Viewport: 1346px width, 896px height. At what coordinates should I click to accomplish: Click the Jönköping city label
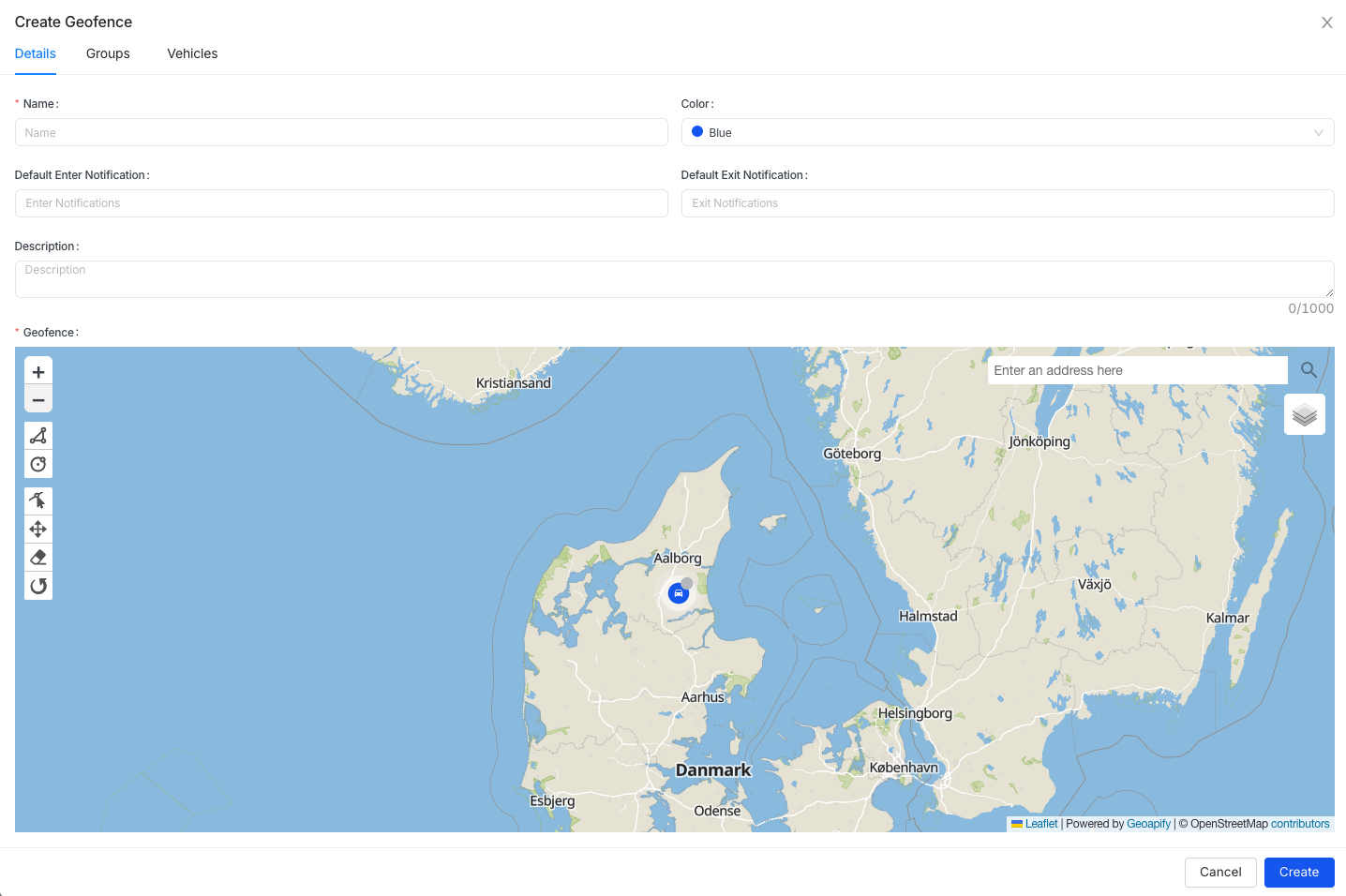pos(1039,441)
